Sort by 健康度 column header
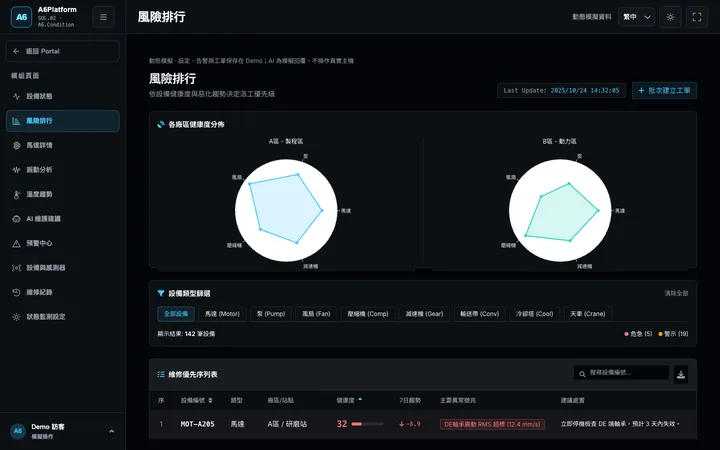This screenshot has height=450, width=720. (349, 400)
